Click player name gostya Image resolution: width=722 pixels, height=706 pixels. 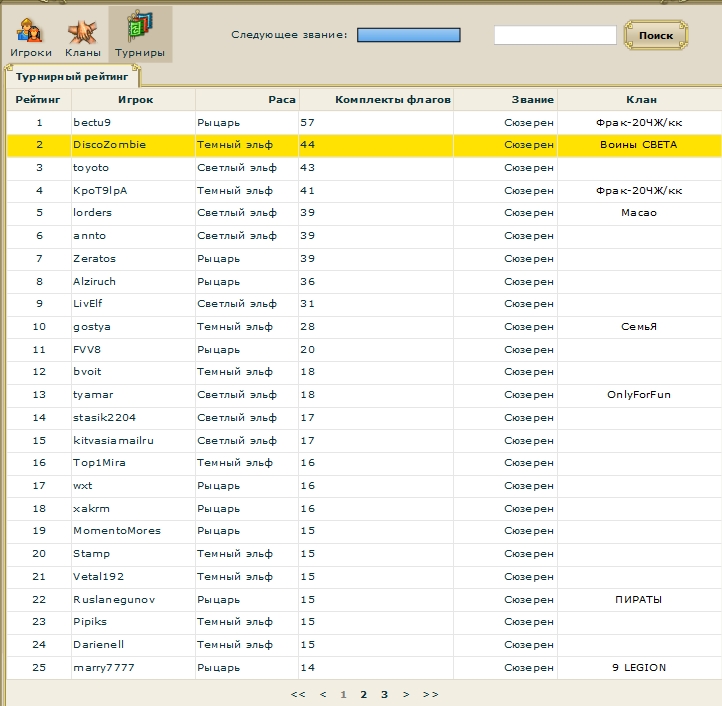click(92, 327)
